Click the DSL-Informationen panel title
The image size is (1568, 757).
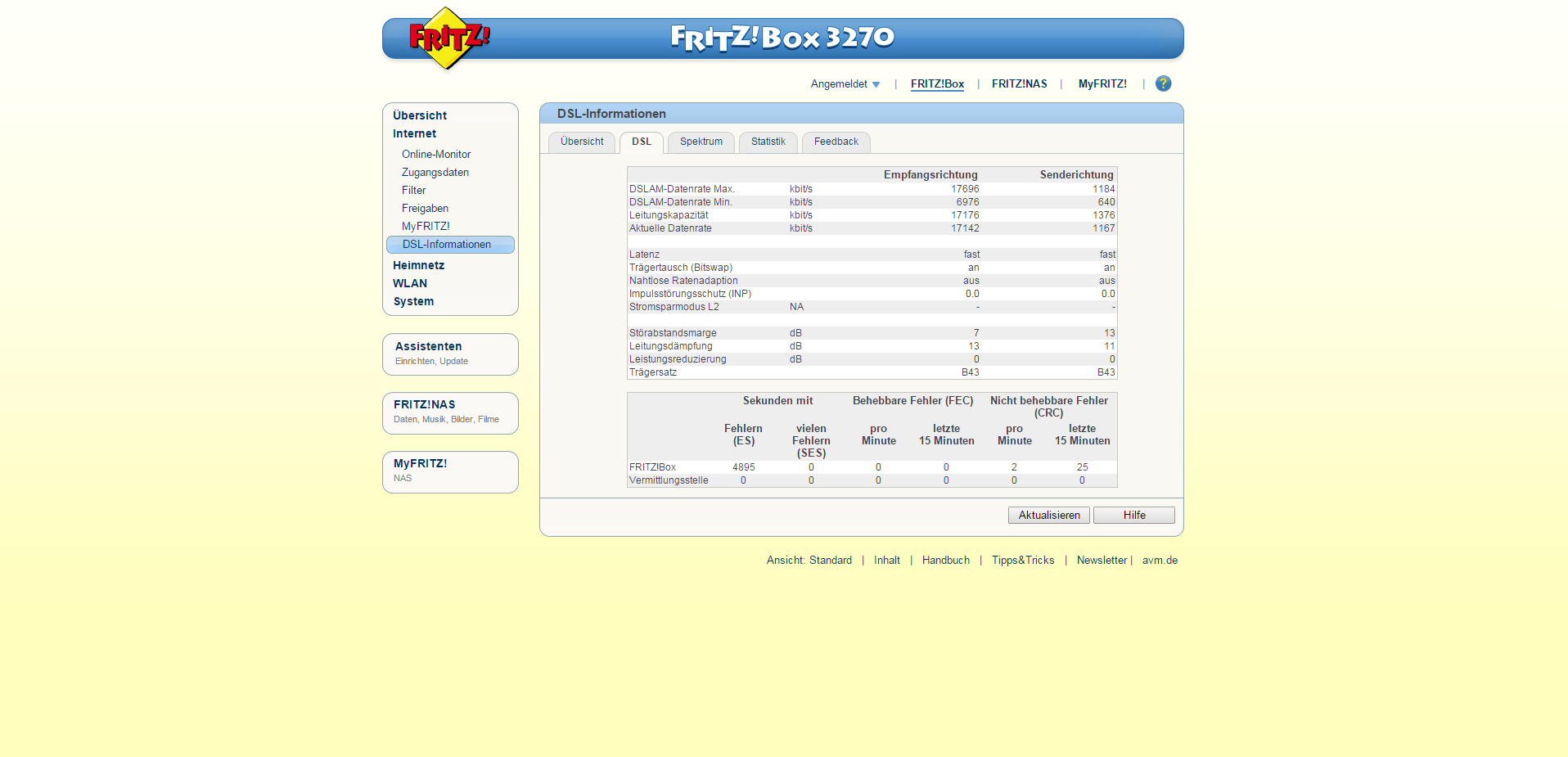point(611,114)
